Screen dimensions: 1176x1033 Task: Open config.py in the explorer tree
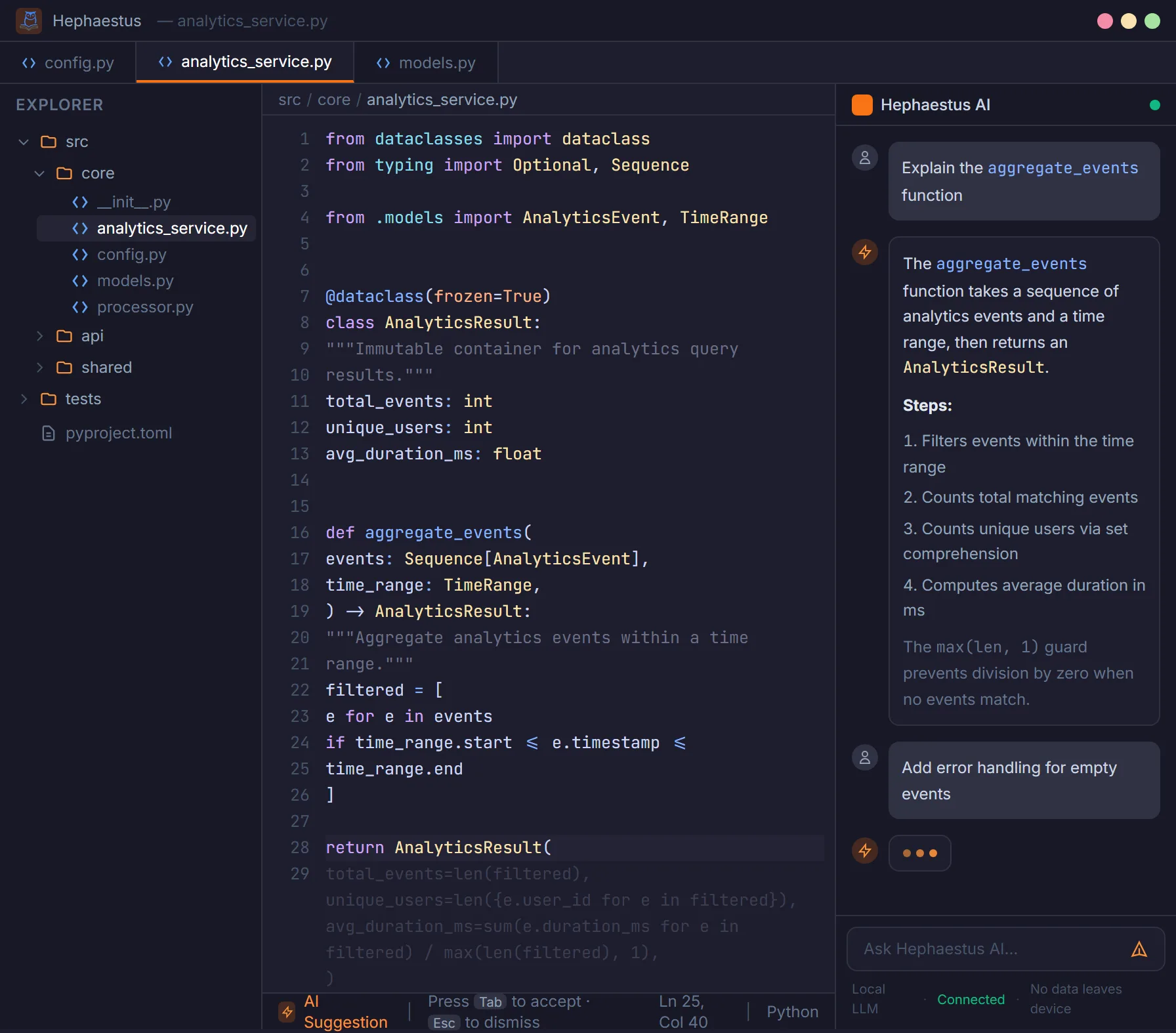[x=146, y=255]
